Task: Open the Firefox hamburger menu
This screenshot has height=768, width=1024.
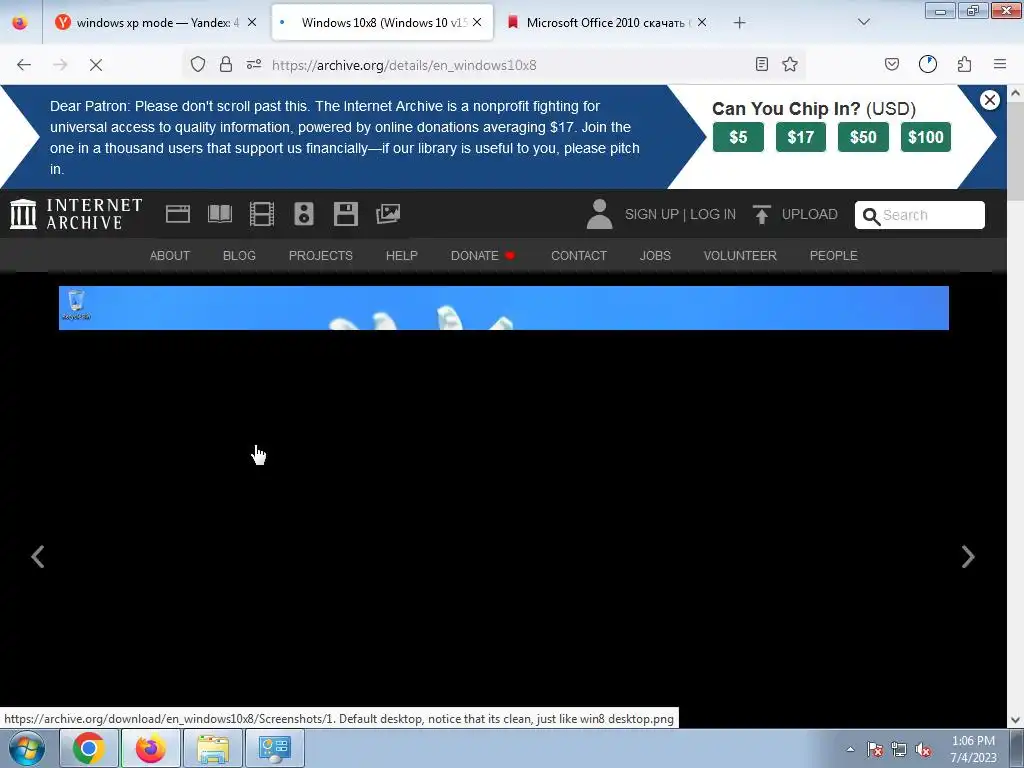Action: pyautogui.click(x=1000, y=64)
